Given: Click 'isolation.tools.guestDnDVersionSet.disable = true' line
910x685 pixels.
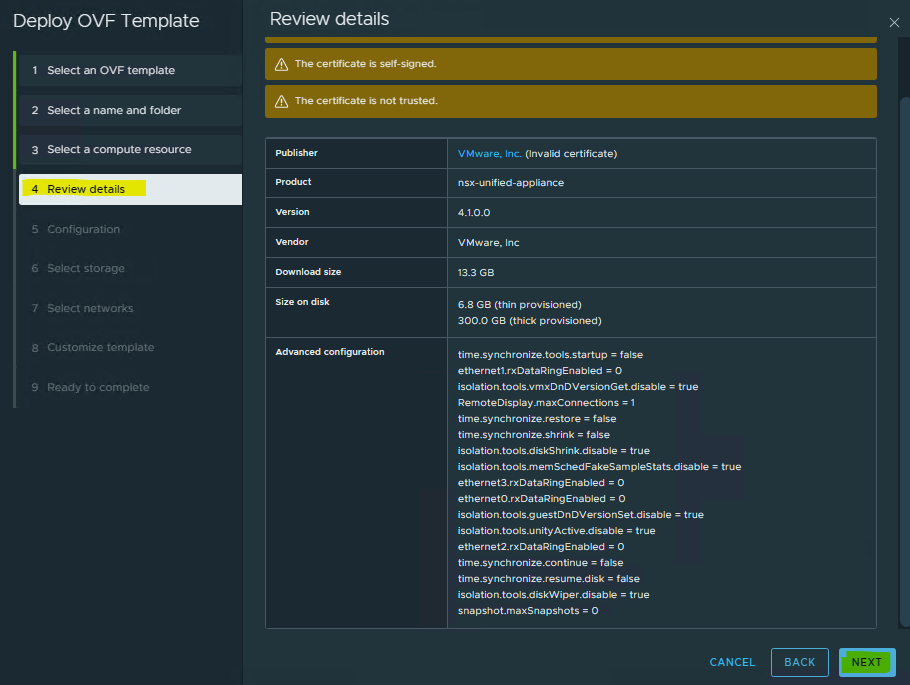Looking at the screenshot, I should coord(580,515).
